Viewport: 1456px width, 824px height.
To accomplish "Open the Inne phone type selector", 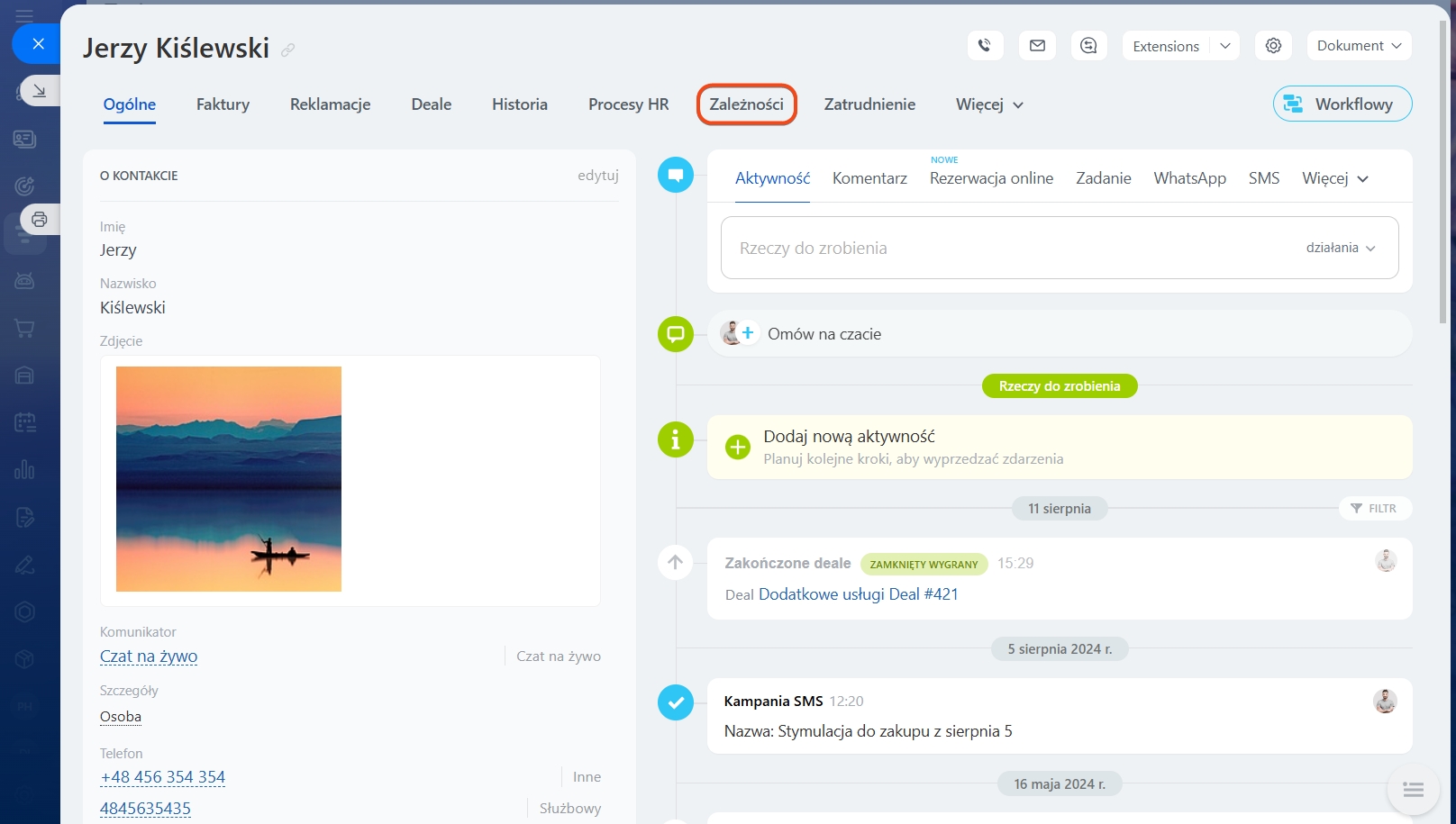I will pos(587,777).
